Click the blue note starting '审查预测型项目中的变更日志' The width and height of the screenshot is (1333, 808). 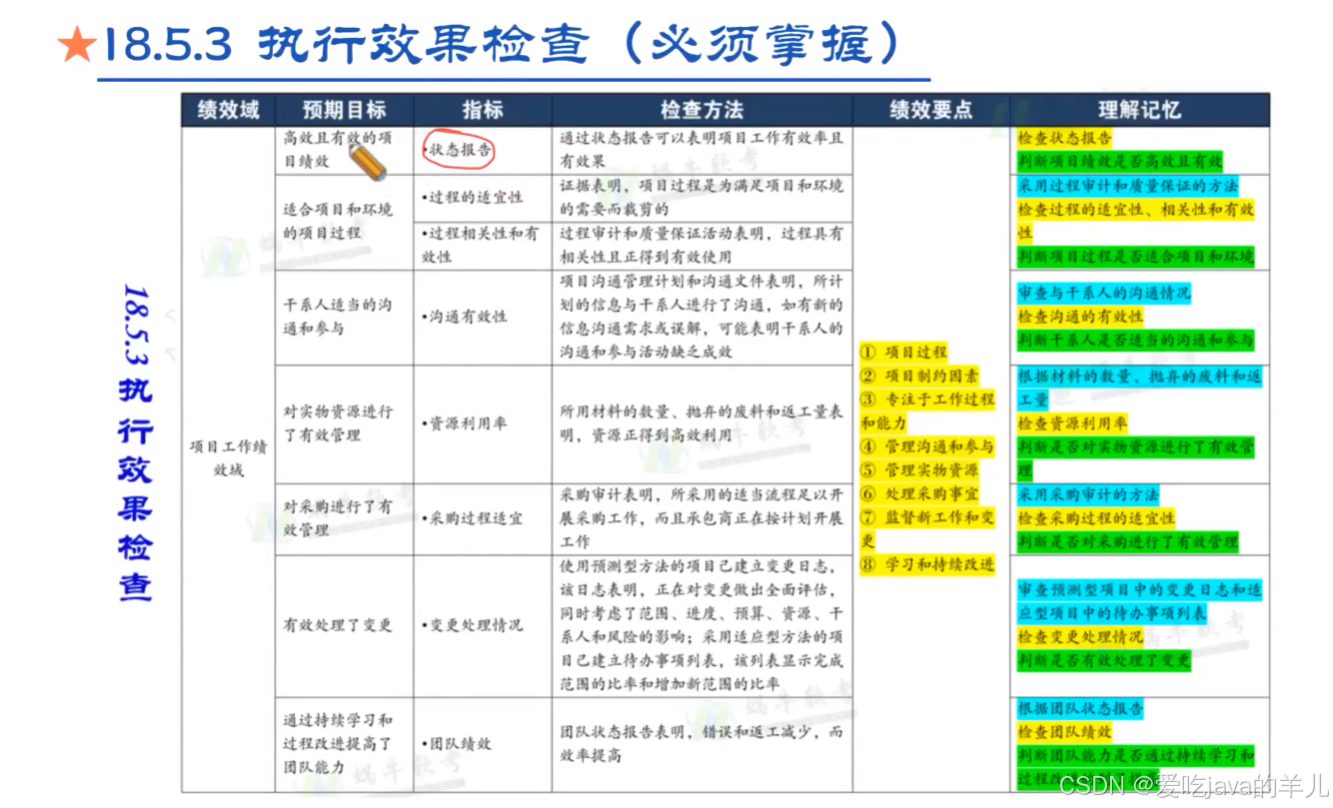point(1139,601)
